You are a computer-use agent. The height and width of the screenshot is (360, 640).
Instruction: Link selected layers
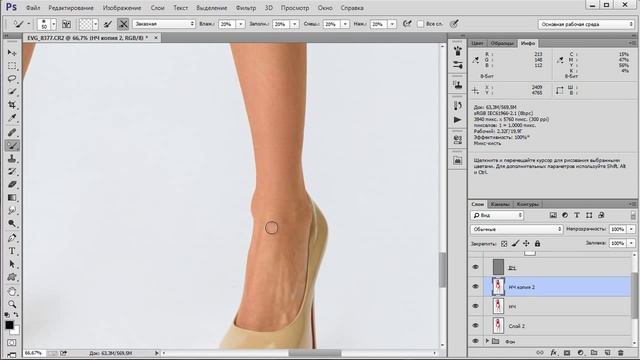pos(540,353)
